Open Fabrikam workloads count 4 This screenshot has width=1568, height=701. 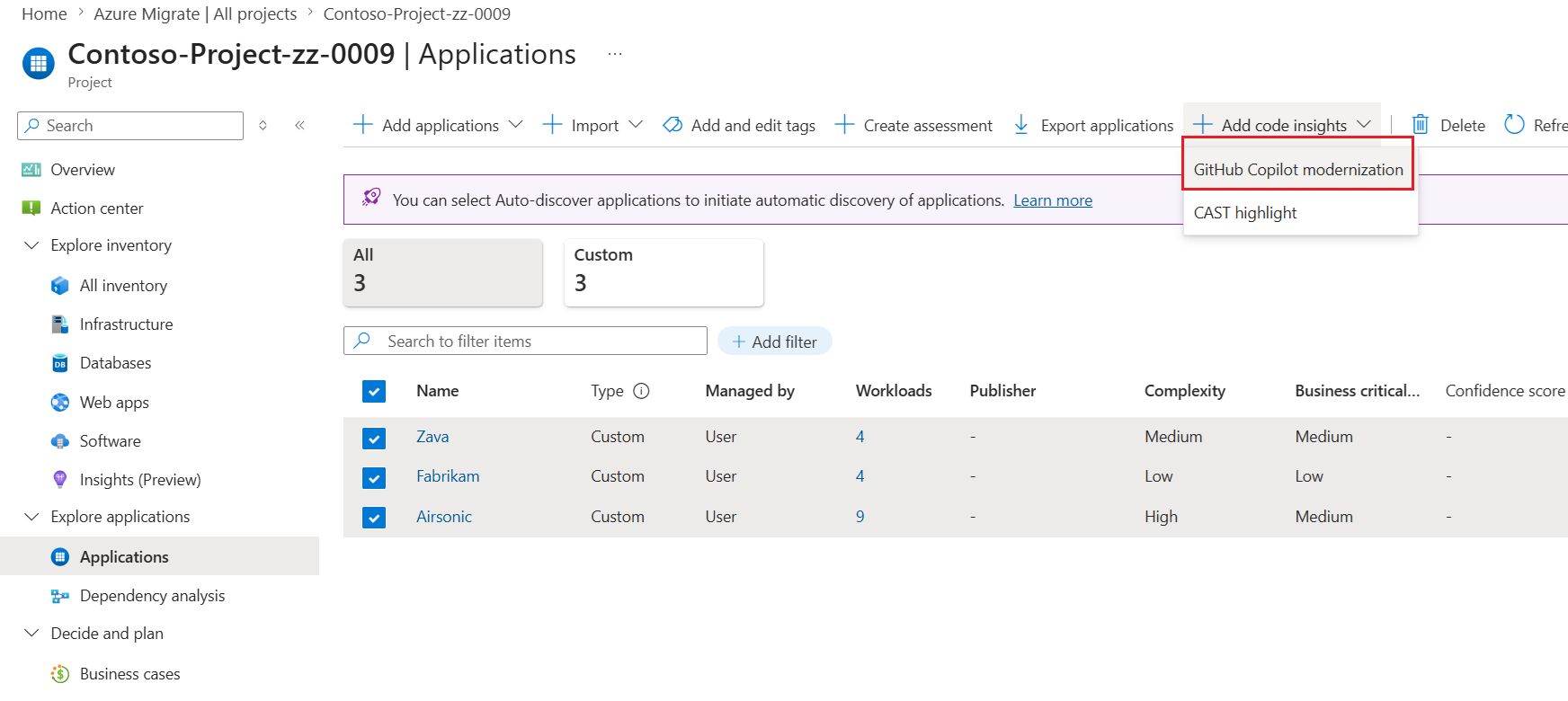[x=860, y=476]
